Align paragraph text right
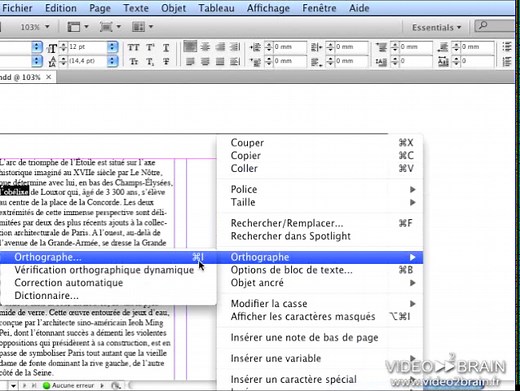 point(220,47)
